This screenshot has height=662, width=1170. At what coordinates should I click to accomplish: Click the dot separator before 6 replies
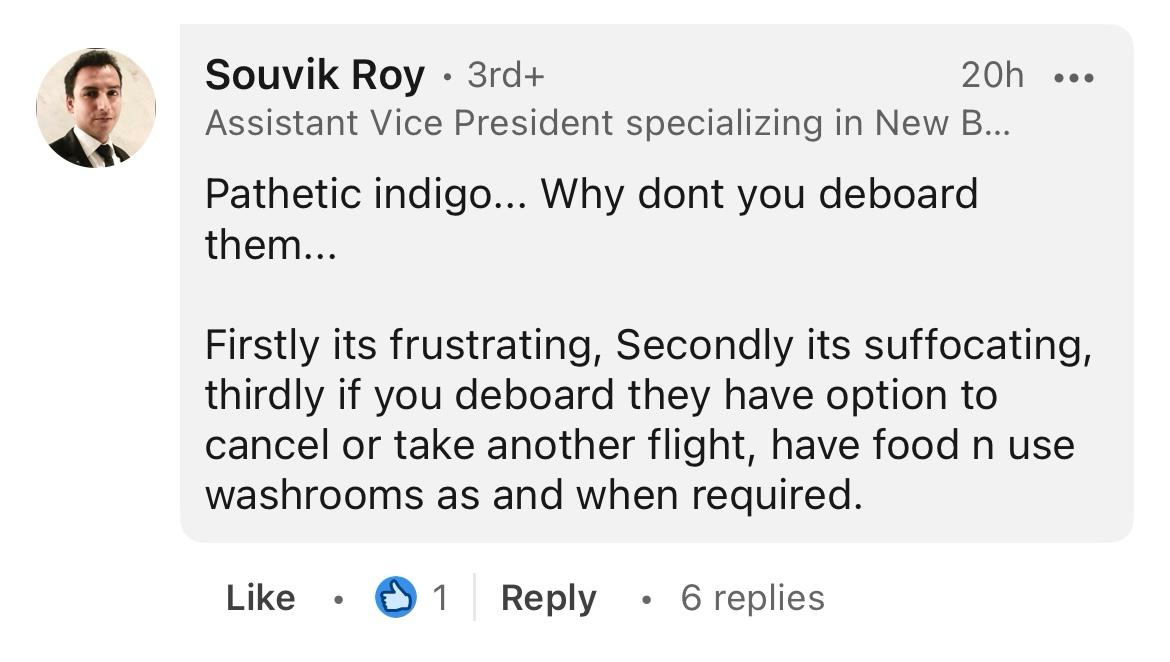(x=646, y=599)
